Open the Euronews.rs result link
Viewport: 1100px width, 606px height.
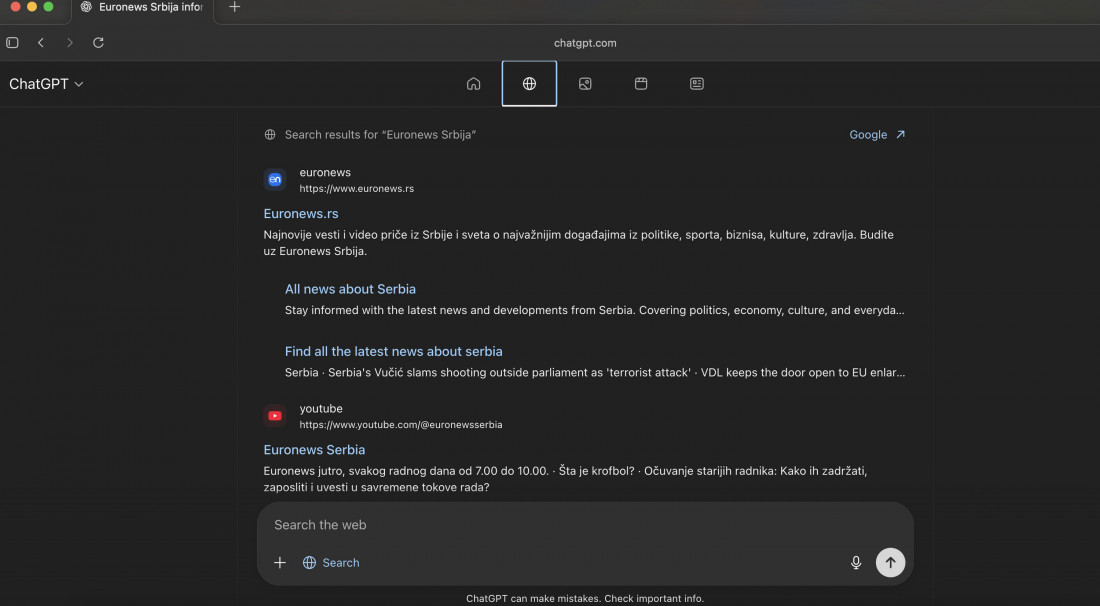coord(301,214)
